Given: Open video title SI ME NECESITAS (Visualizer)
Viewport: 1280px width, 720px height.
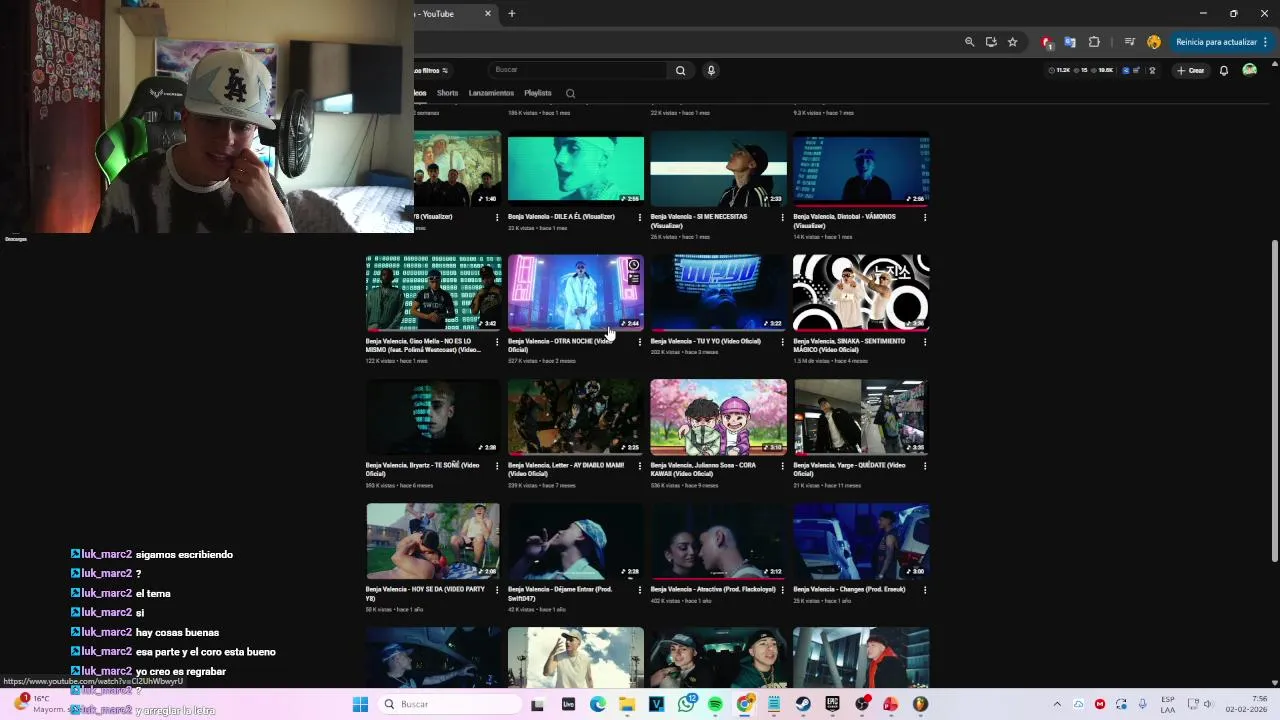Looking at the screenshot, I should (x=699, y=221).
